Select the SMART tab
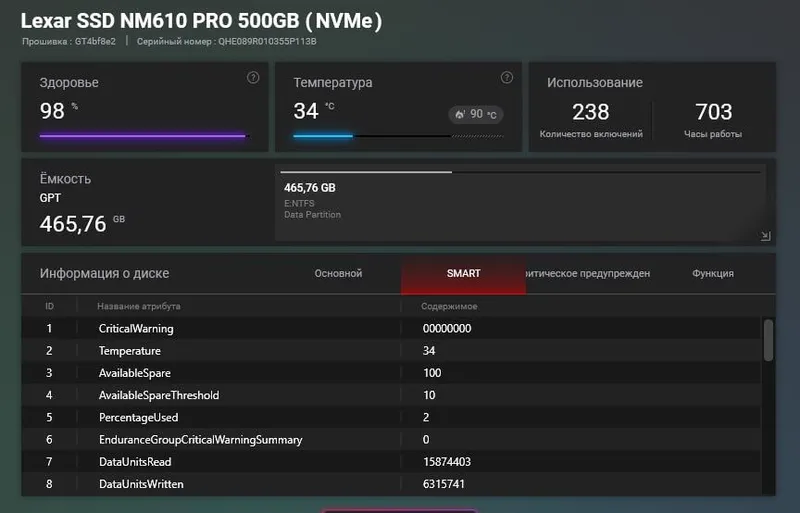The width and height of the screenshot is (800, 513). (x=463, y=274)
